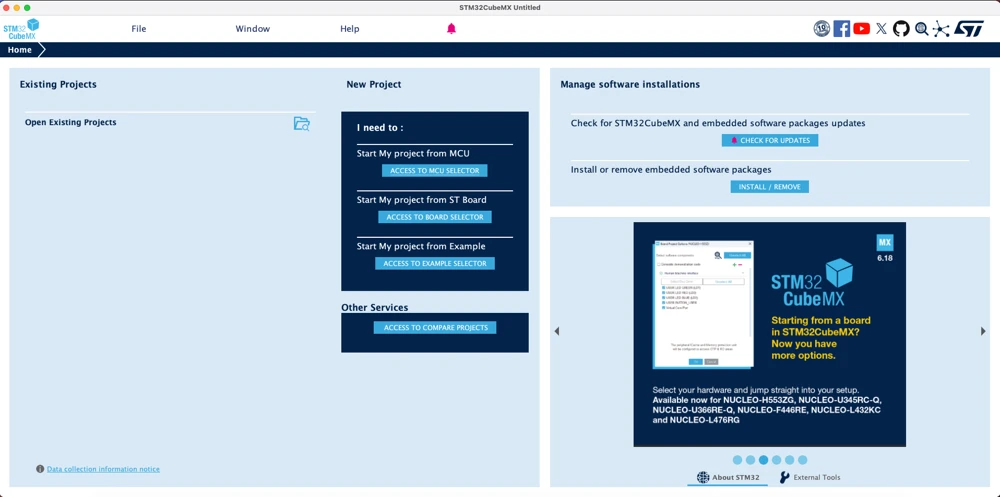1000x497 pixels.
Task: Open the X (Twitter) icon link
Action: tap(881, 29)
